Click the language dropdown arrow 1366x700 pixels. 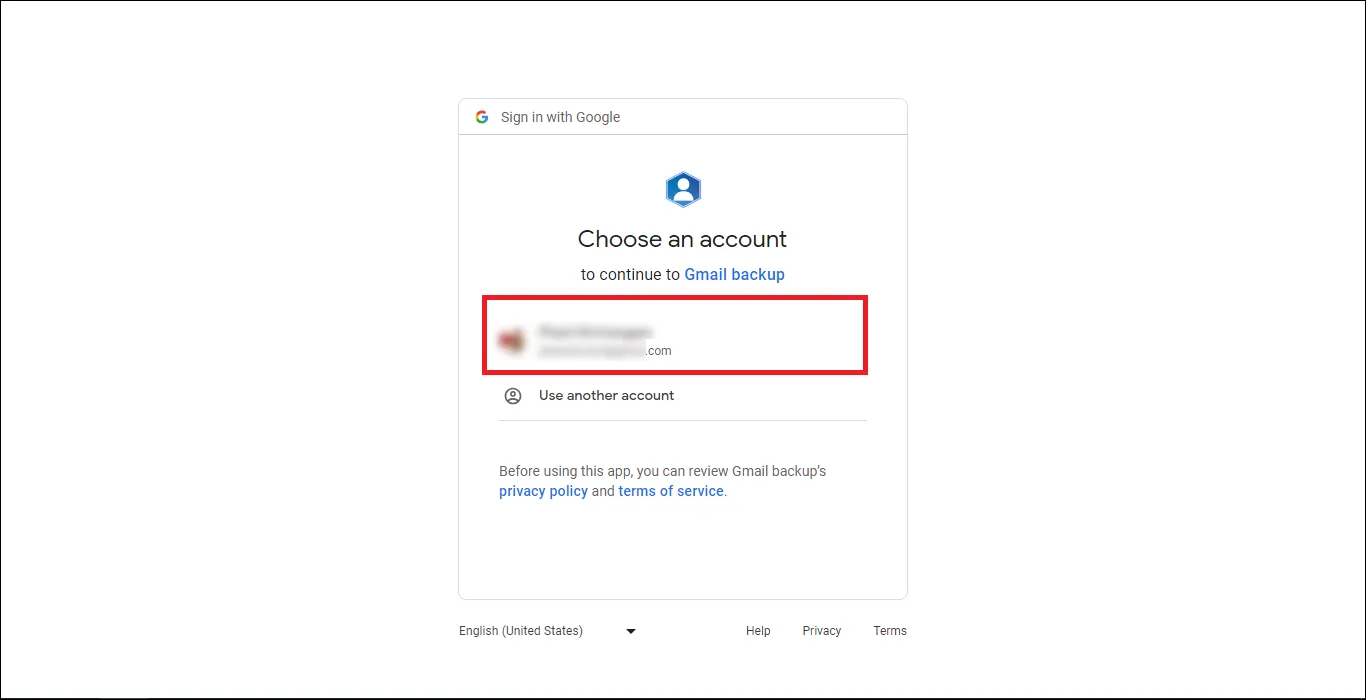[x=631, y=631]
